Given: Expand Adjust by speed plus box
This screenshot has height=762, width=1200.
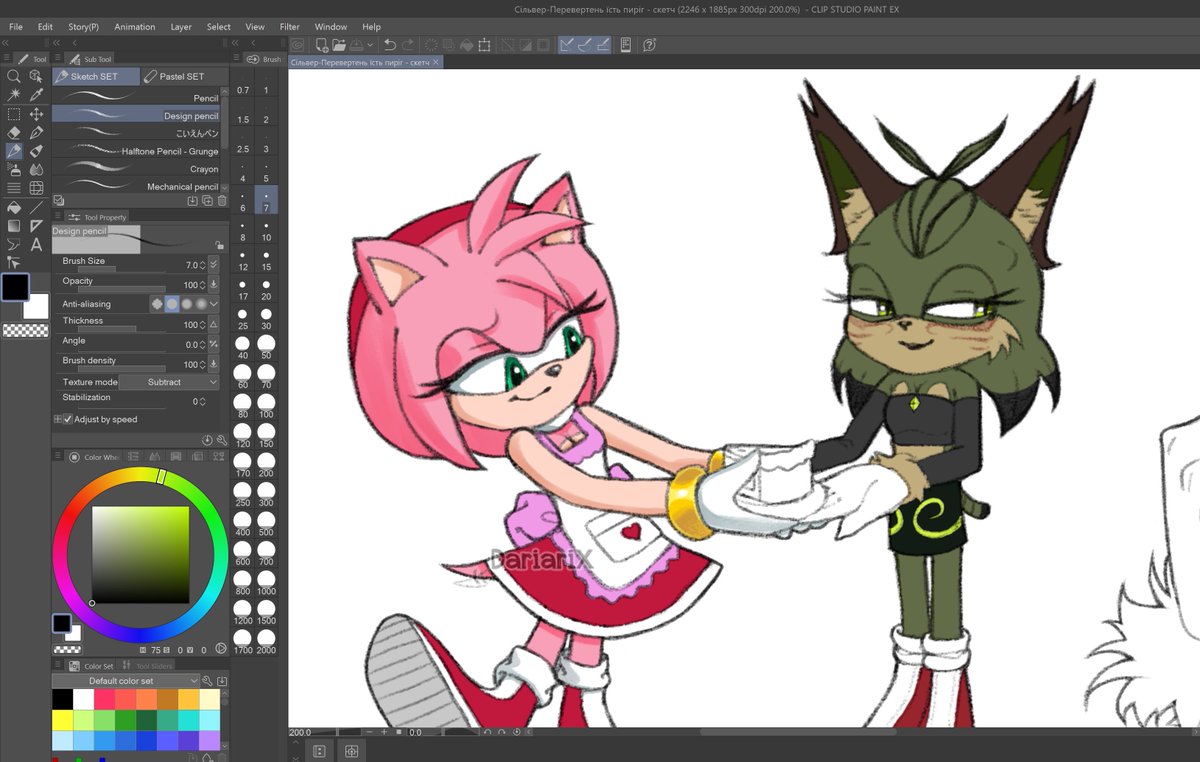Looking at the screenshot, I should 57,419.
